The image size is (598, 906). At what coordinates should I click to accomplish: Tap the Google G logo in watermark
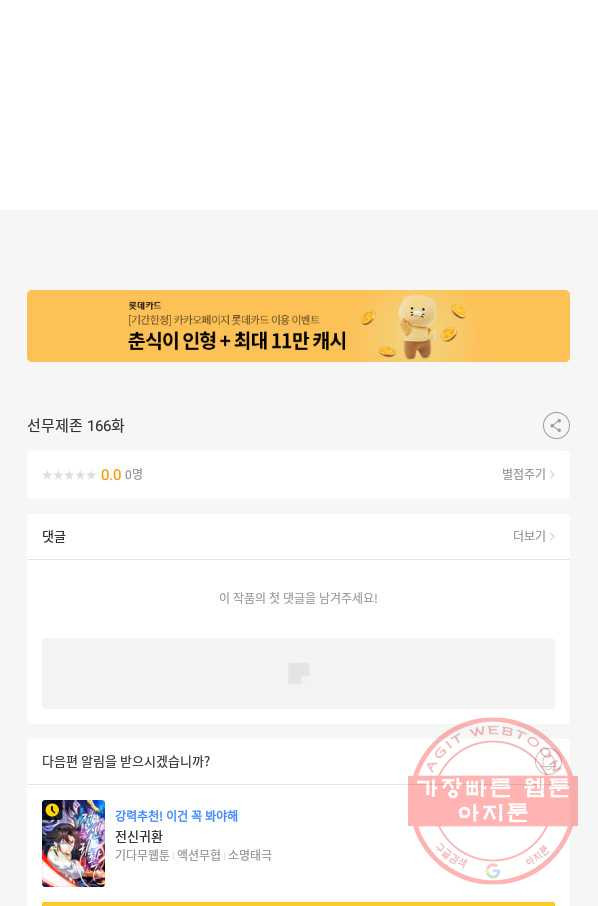pos(493,870)
